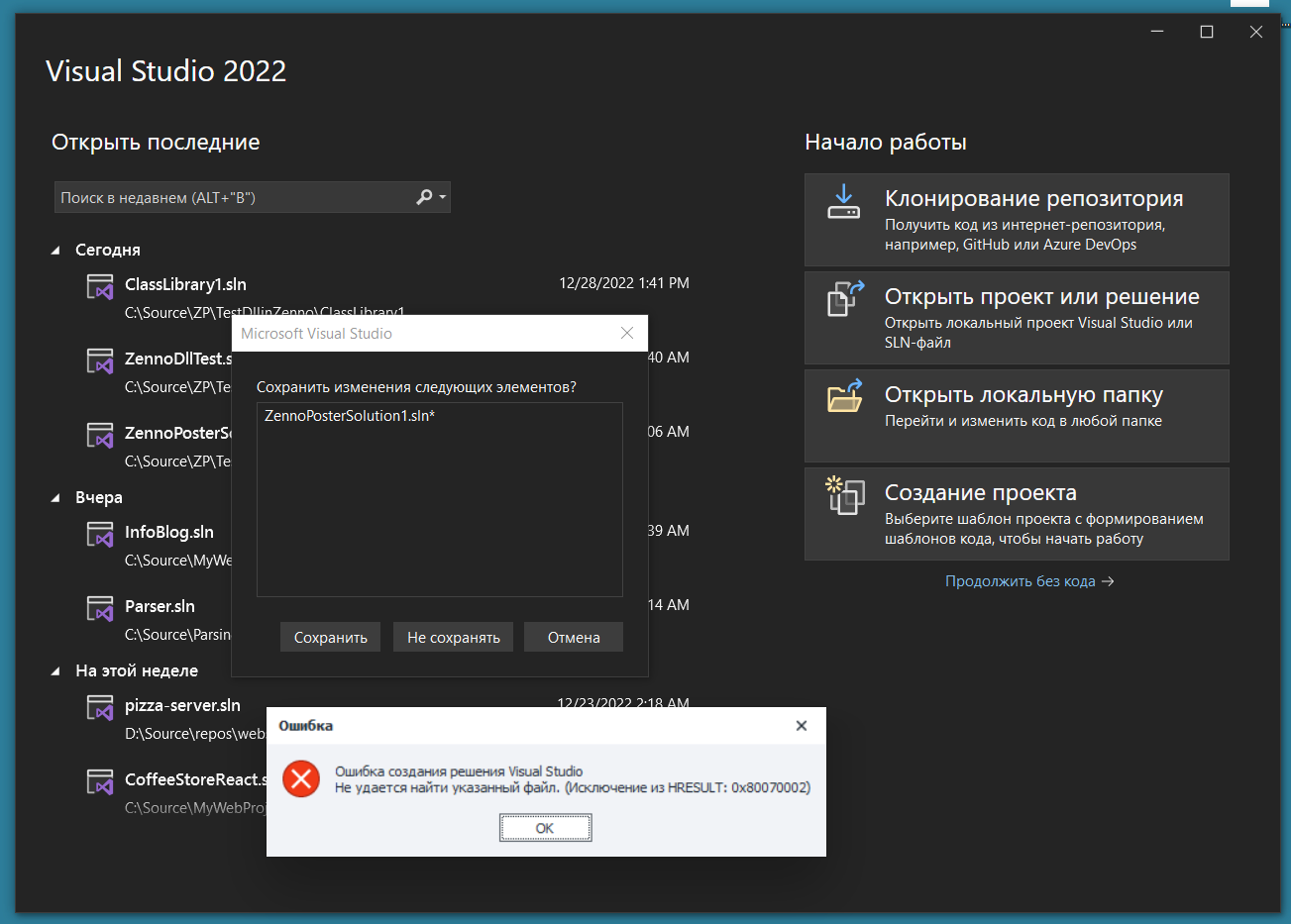Click the 12/28/2022 1:41 PM timestamp

point(624,283)
